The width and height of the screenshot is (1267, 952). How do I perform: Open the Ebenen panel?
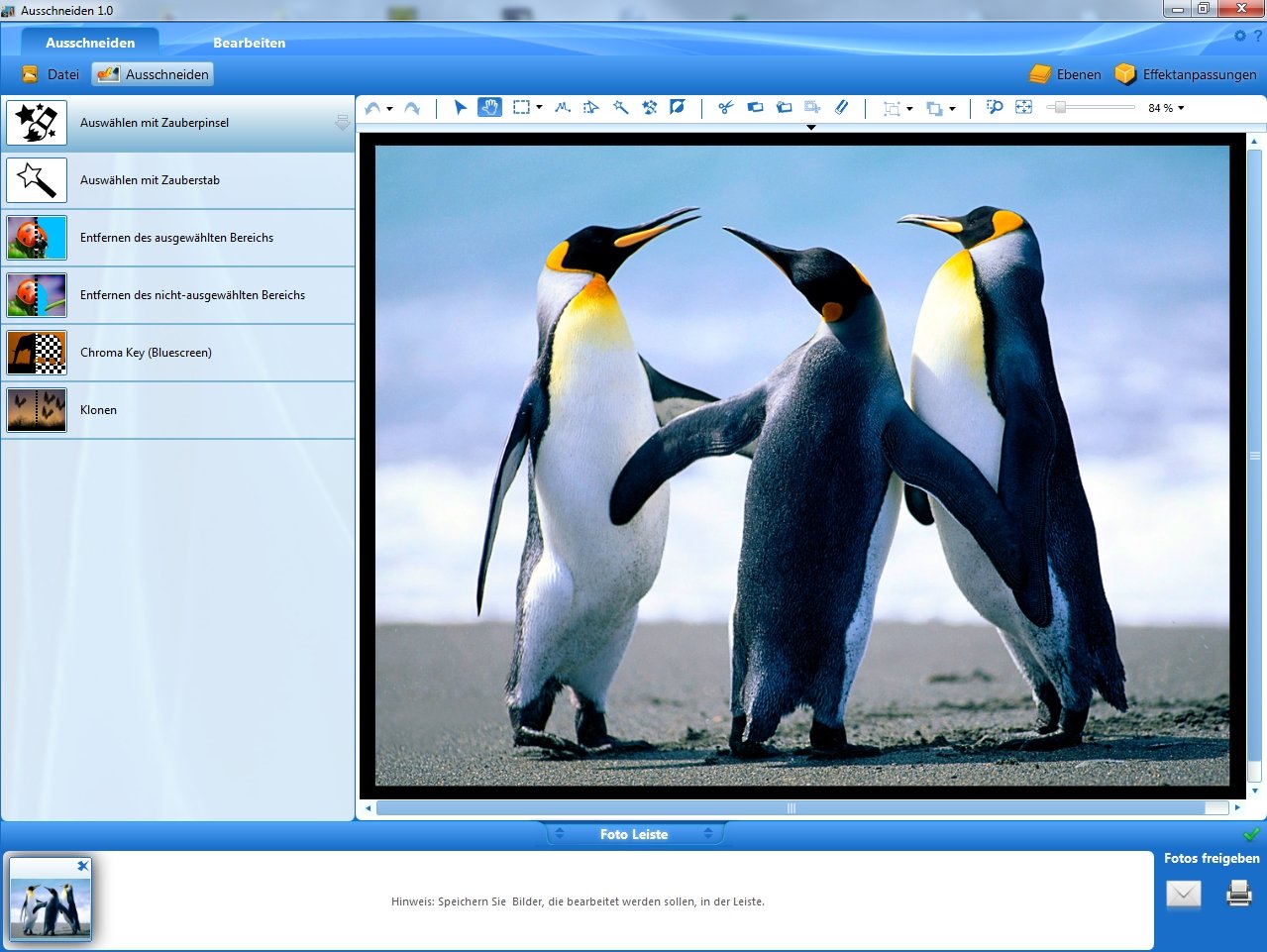tap(1066, 74)
